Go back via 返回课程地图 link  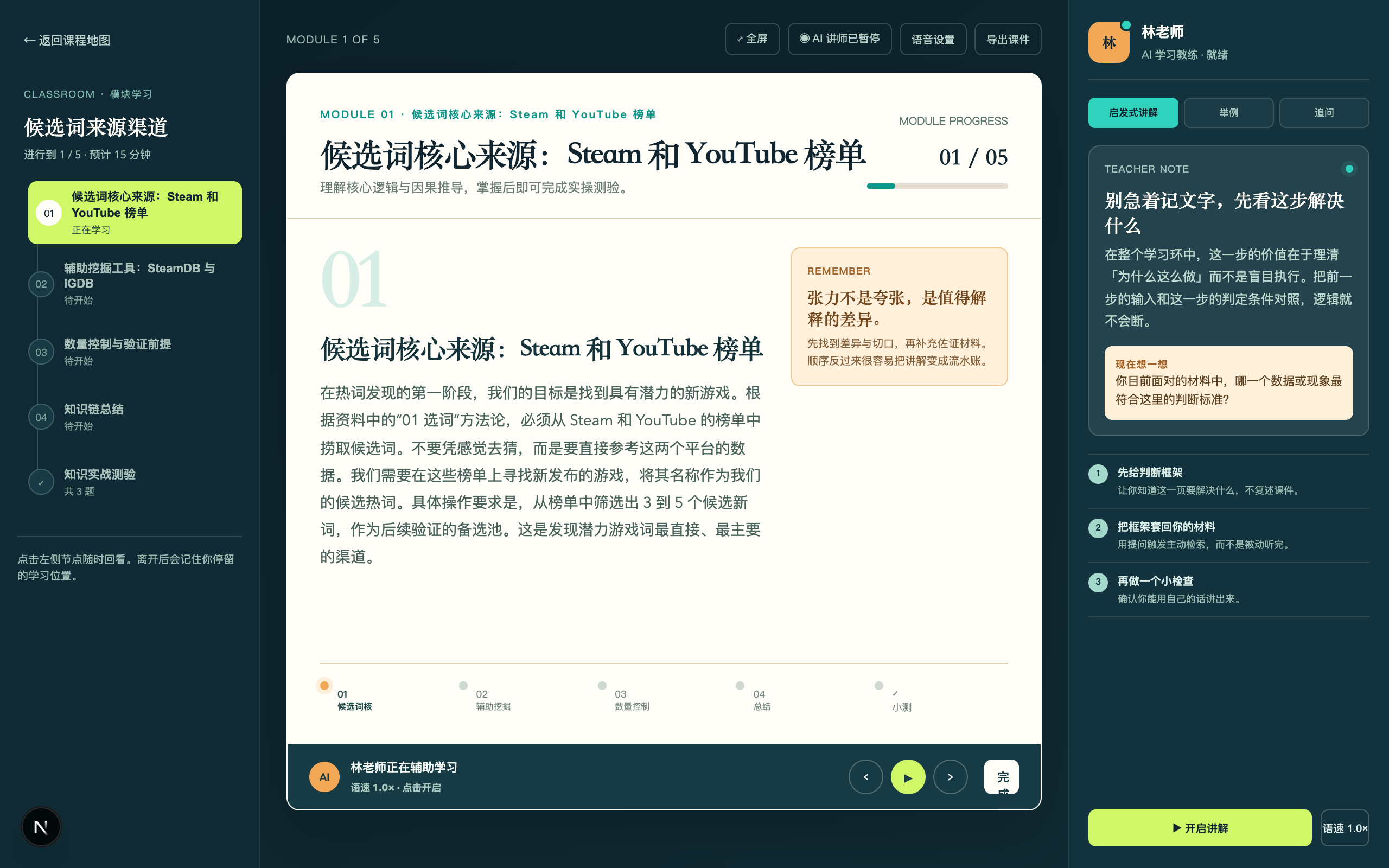[x=67, y=40]
